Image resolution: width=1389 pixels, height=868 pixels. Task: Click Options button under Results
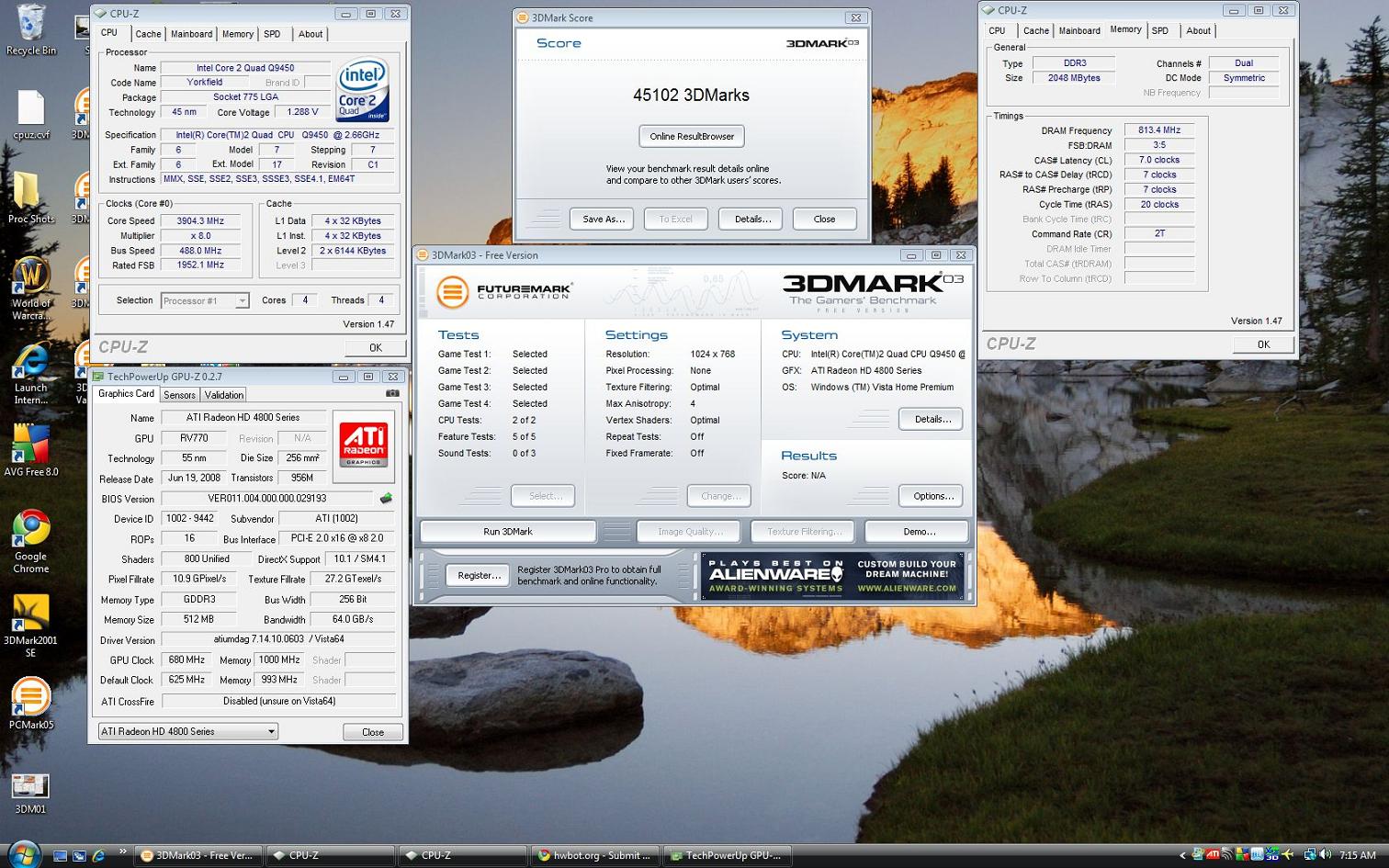click(x=932, y=496)
